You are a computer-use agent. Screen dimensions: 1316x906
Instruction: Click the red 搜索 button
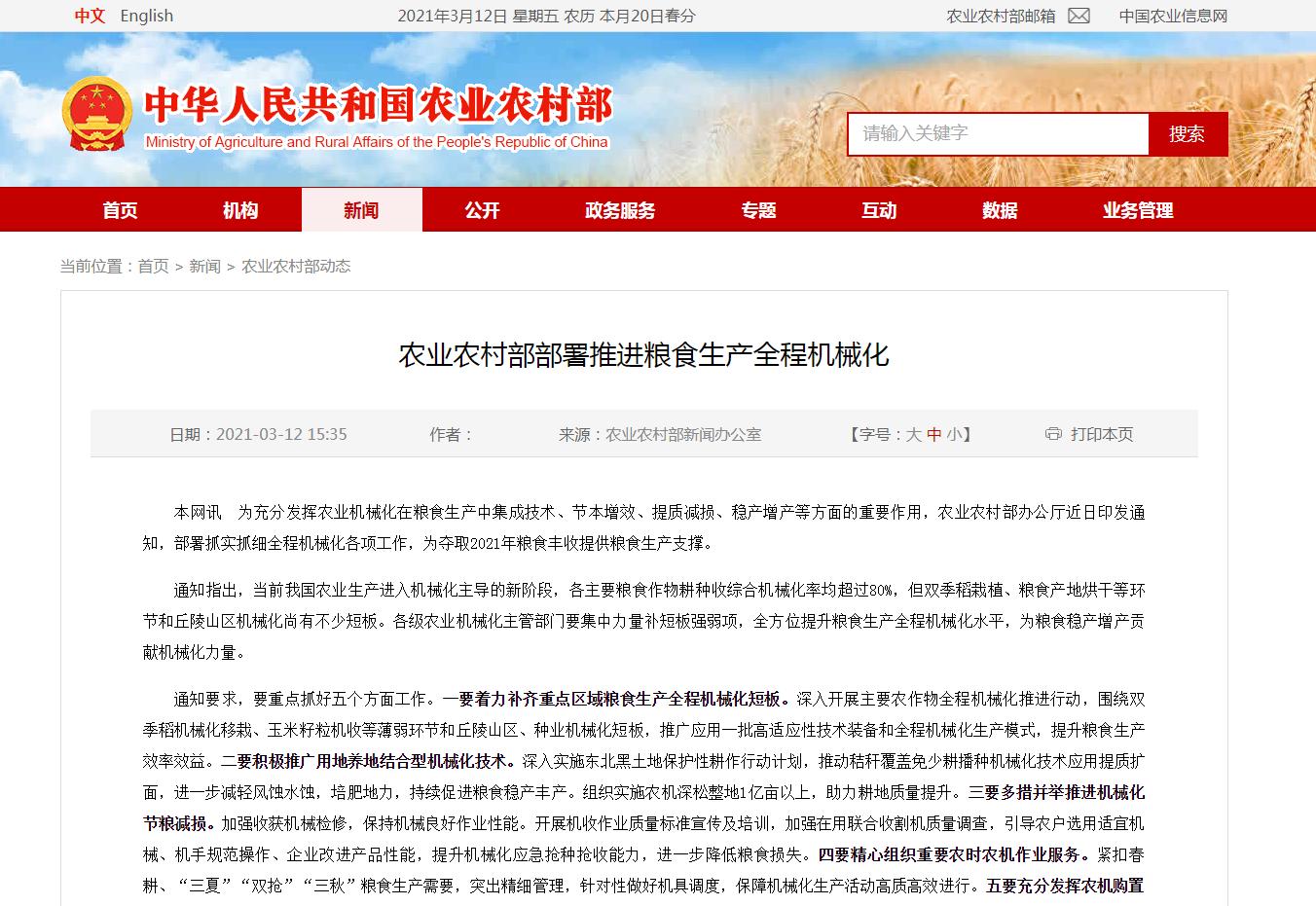pyautogui.click(x=1188, y=133)
